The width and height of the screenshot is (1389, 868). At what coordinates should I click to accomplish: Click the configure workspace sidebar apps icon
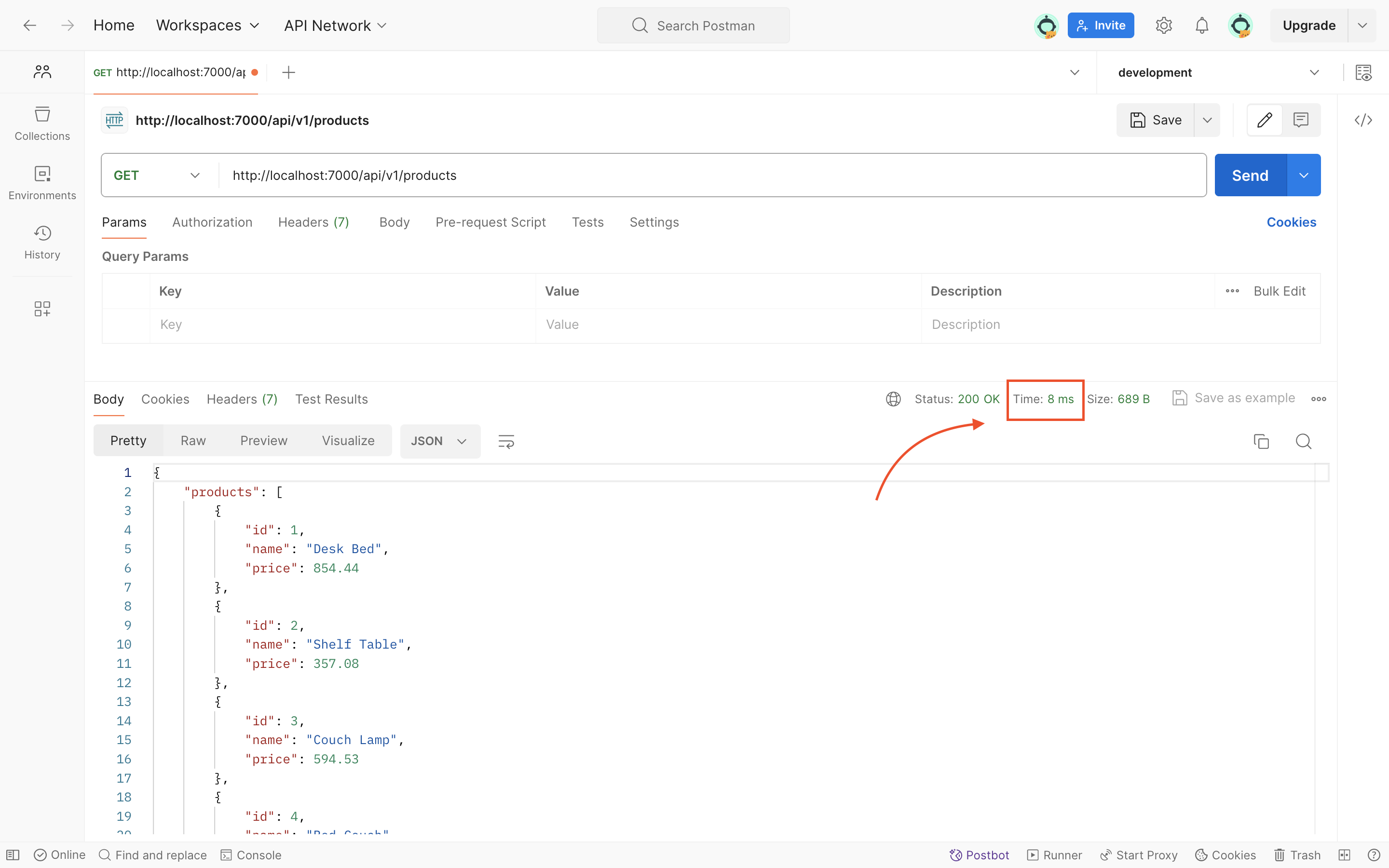(42, 309)
